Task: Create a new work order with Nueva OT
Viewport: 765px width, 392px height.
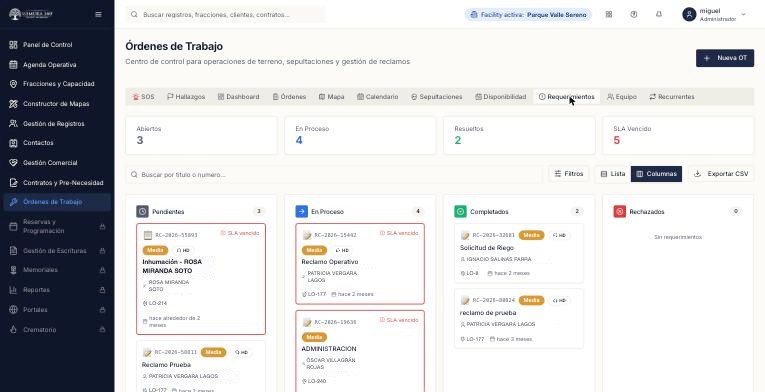Action: click(725, 58)
